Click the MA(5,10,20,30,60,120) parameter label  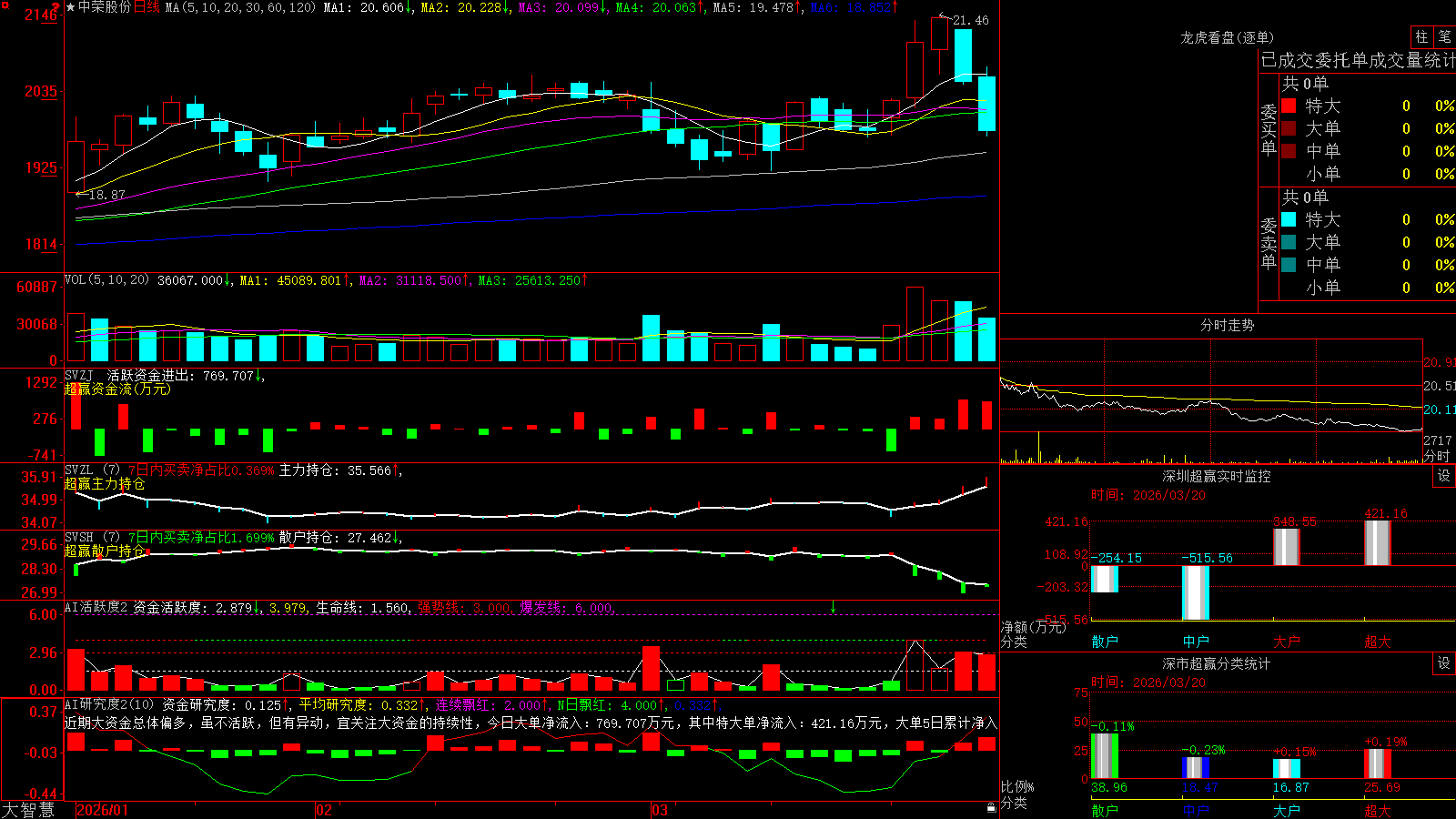coord(240,7)
